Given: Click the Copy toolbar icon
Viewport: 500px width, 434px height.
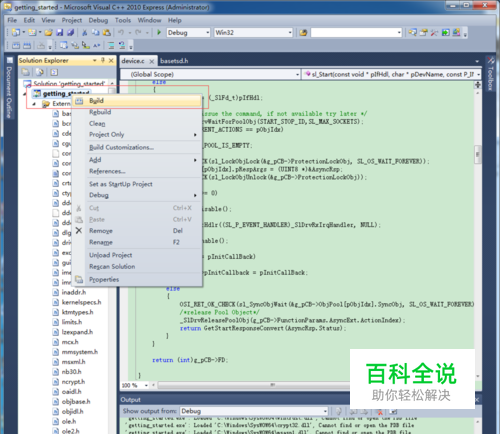Looking at the screenshot, I should pyautogui.click(x=96, y=32).
